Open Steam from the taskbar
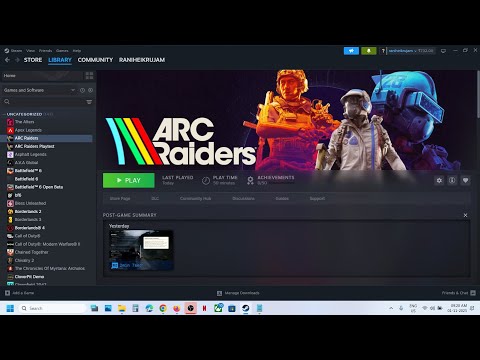The width and height of the screenshot is (480, 360). point(246,308)
